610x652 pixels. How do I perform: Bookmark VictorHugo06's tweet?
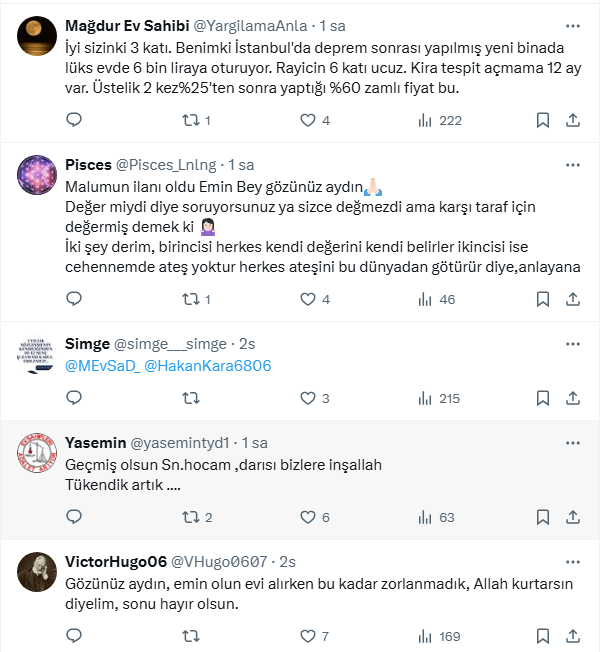click(x=543, y=636)
